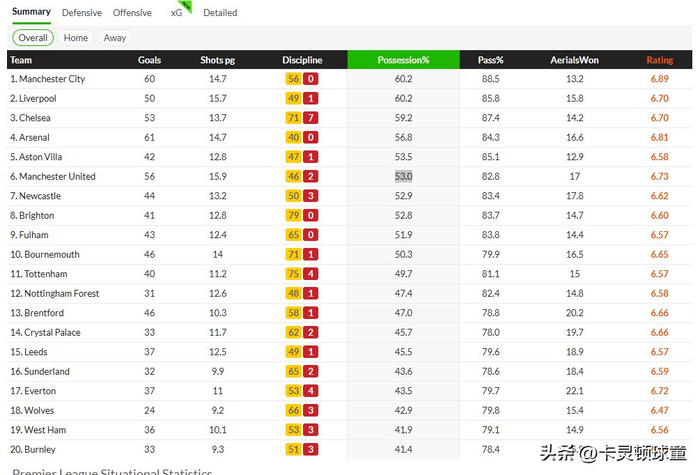This screenshot has width=700, height=475.
Task: Select the Home filter
Action: pos(76,38)
